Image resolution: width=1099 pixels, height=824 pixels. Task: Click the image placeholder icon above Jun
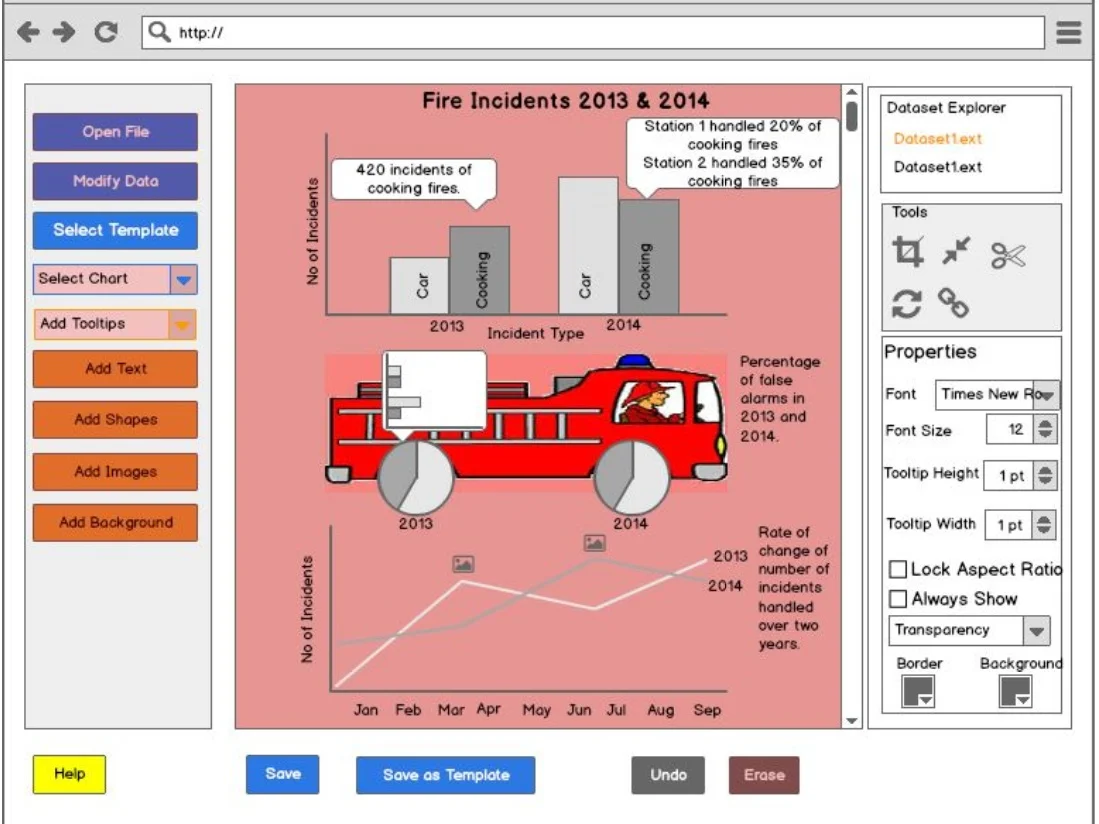click(x=594, y=542)
